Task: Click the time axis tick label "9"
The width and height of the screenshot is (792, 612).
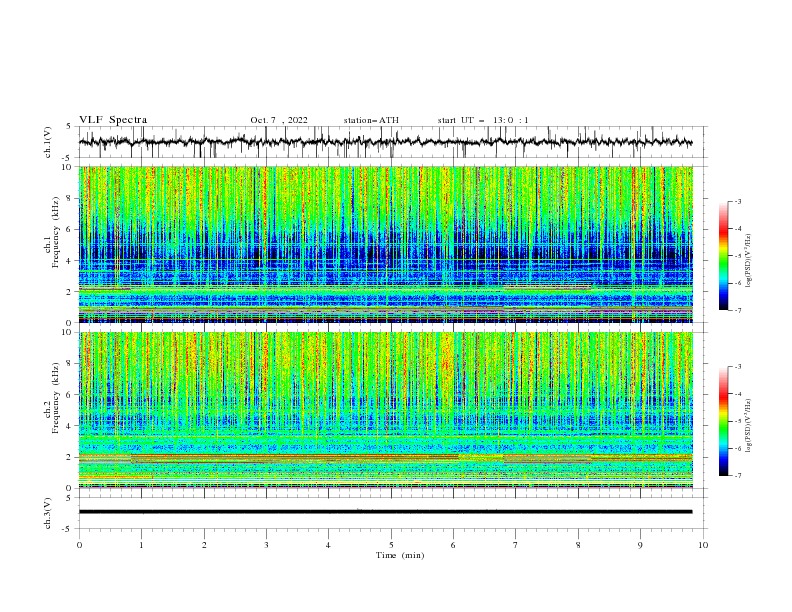Action: [x=640, y=545]
